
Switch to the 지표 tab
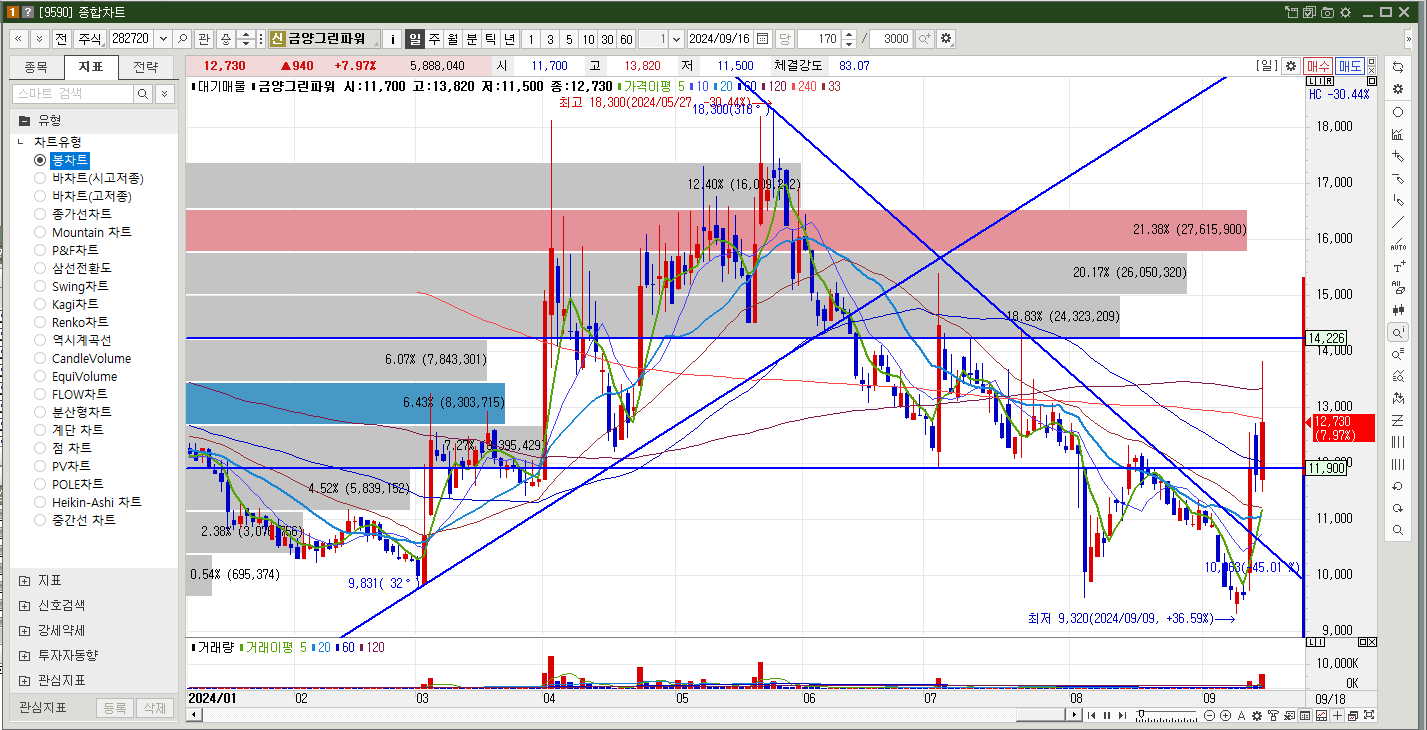pos(91,67)
